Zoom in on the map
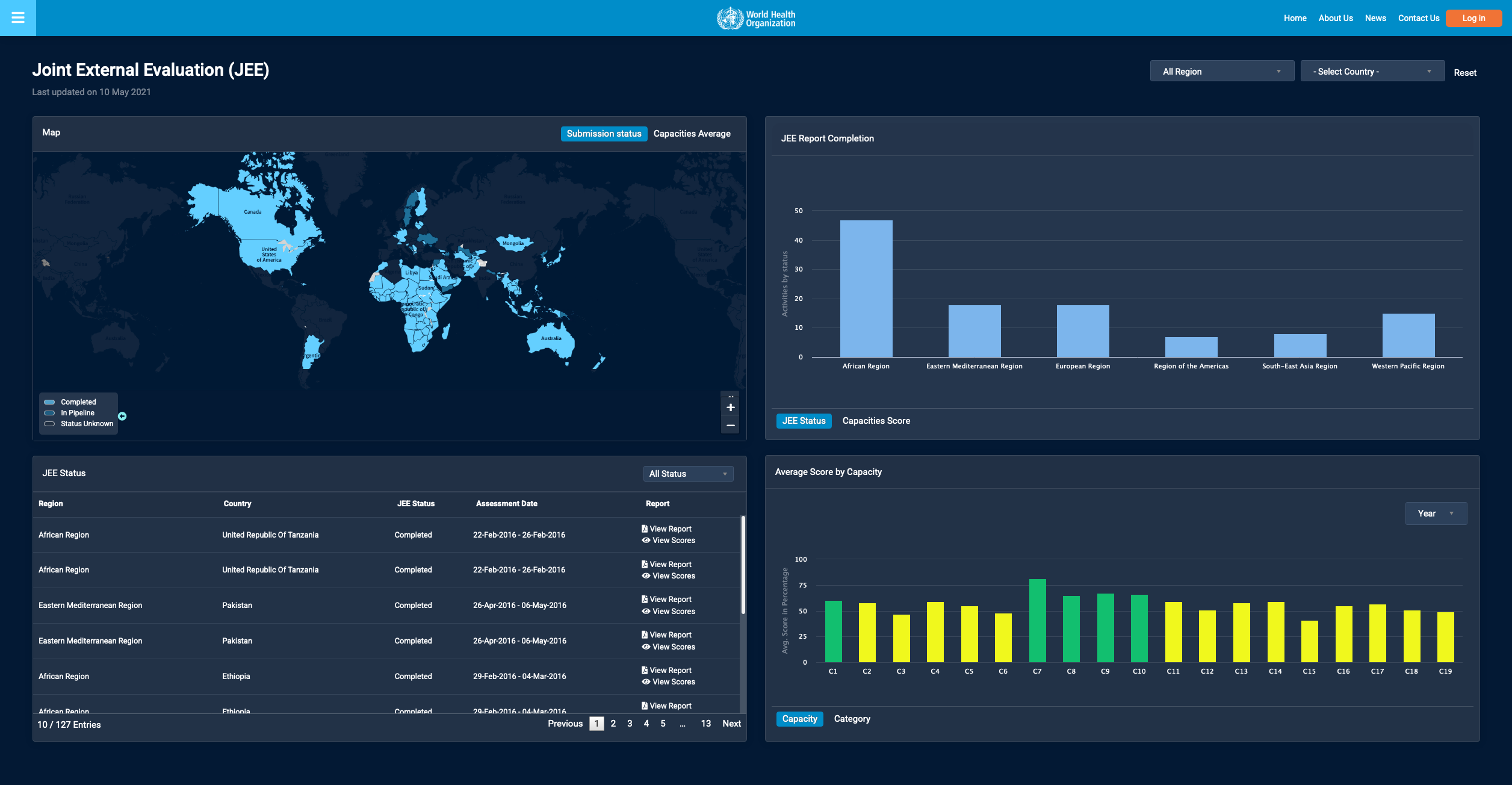 pyautogui.click(x=730, y=408)
